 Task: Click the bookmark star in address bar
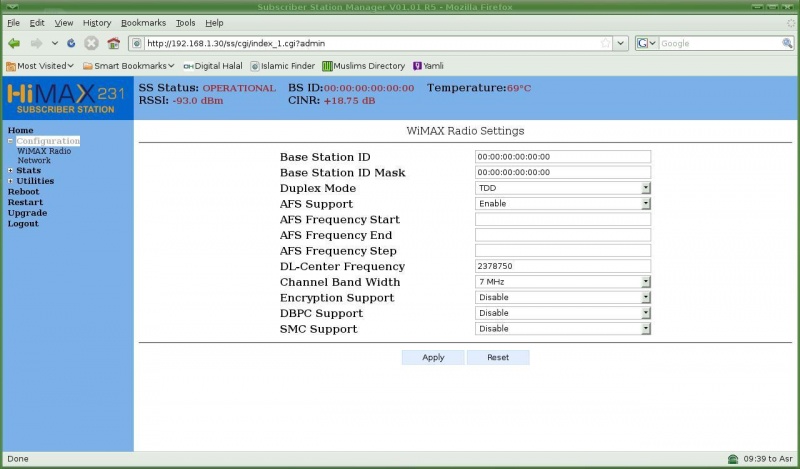[605, 44]
